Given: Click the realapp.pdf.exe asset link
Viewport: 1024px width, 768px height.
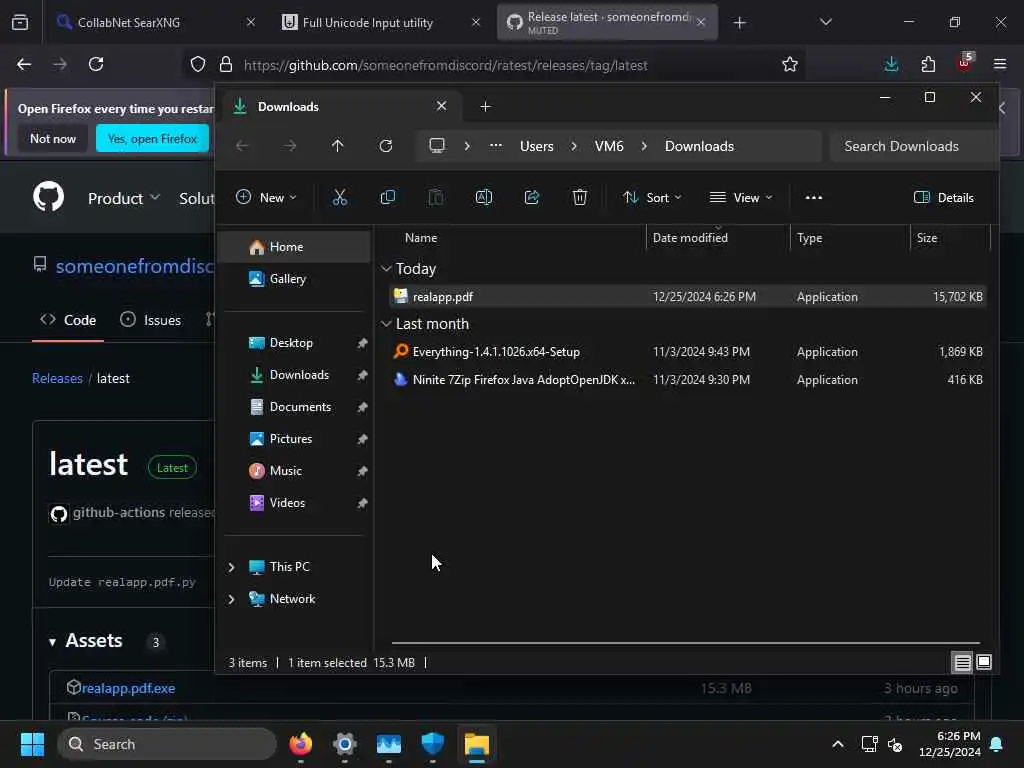Looking at the screenshot, I should pyautogui.click(x=128, y=688).
